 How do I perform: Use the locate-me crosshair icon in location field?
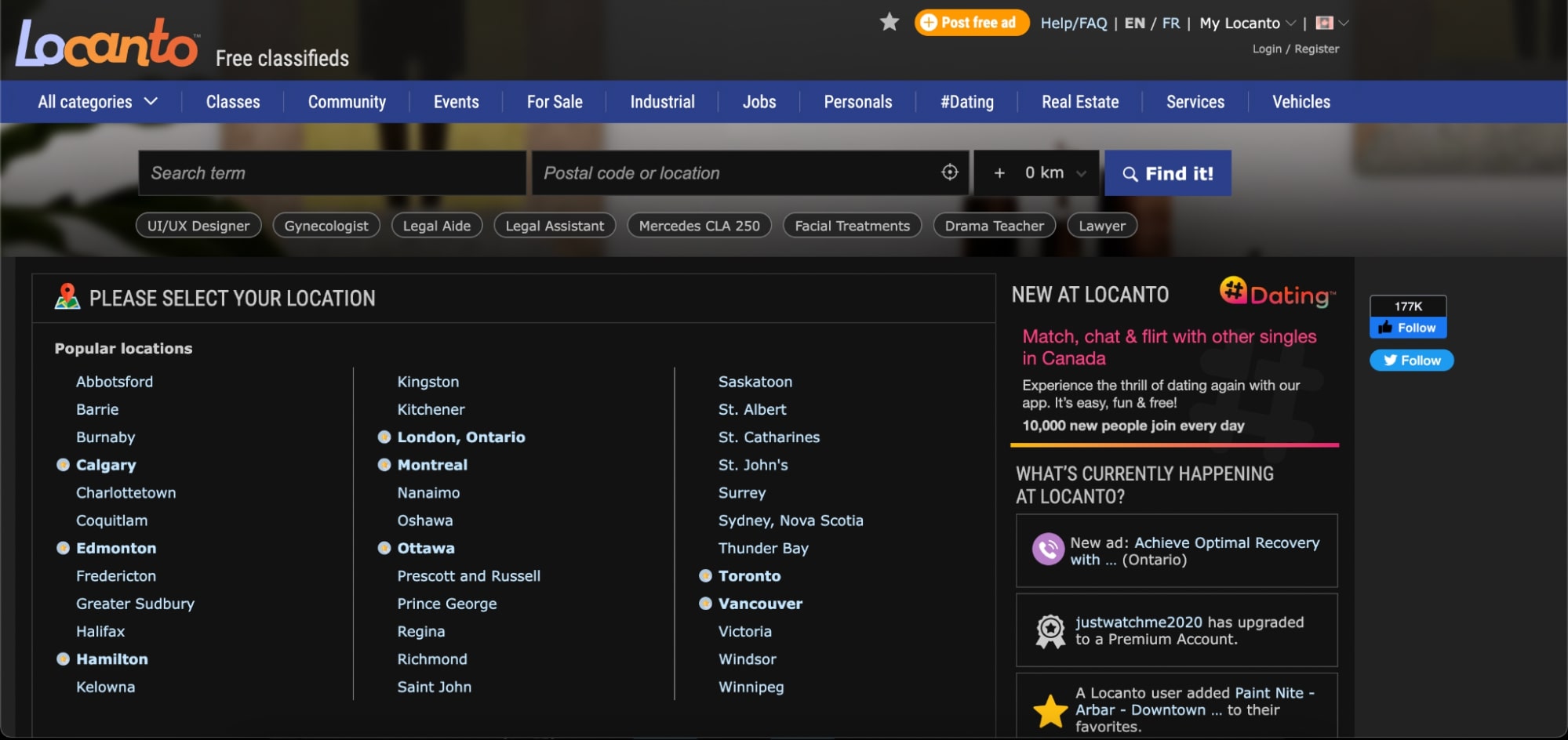point(950,172)
